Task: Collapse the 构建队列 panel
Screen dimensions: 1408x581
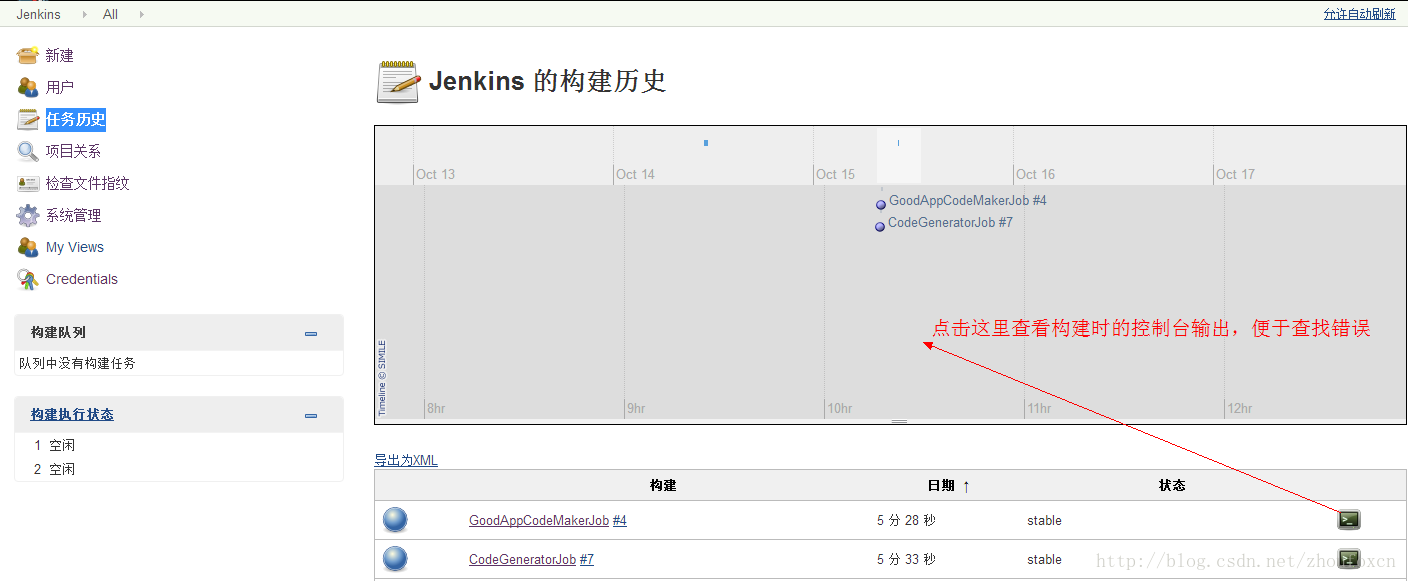Action: pyautogui.click(x=311, y=333)
